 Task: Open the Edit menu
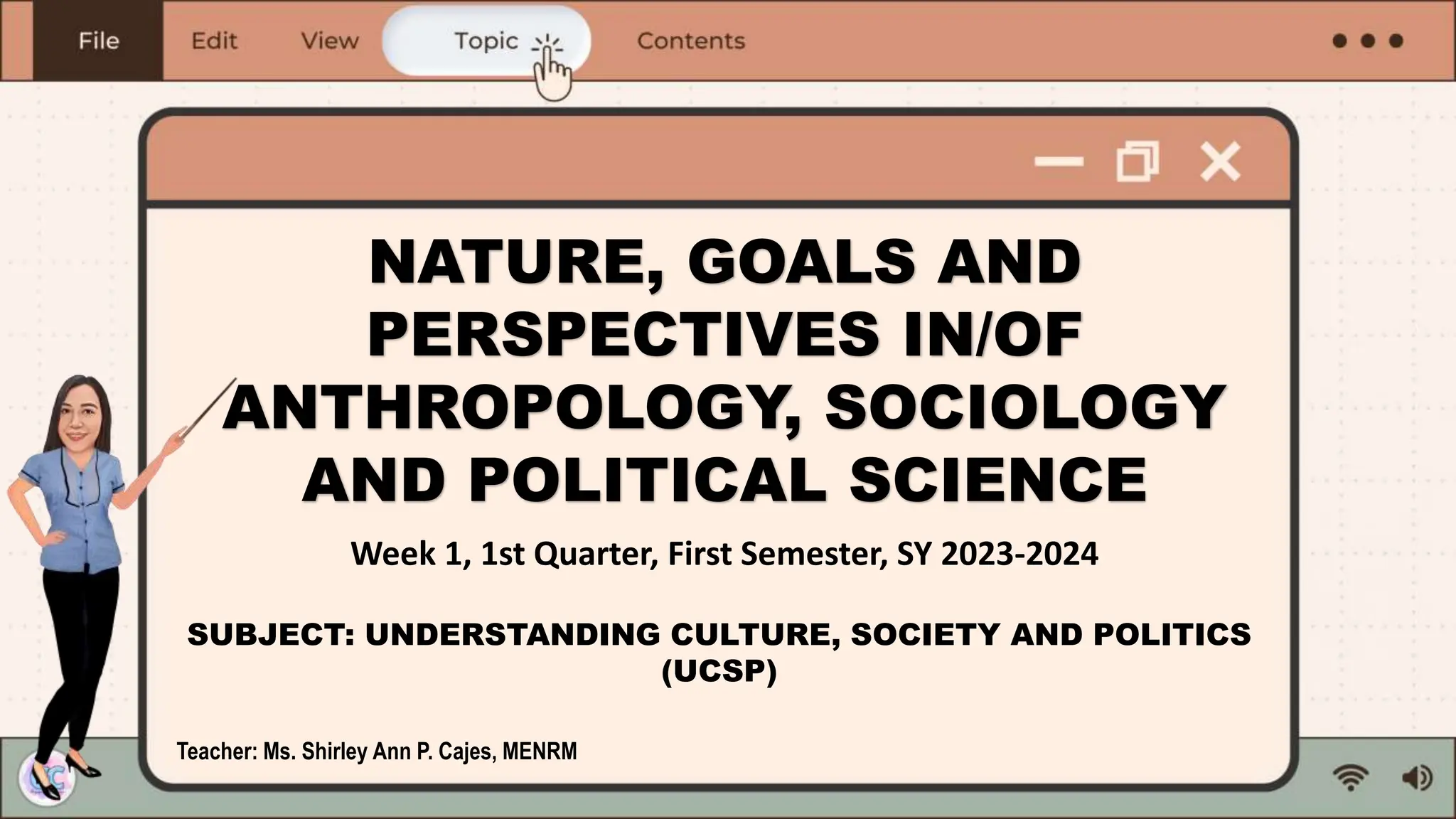[214, 41]
